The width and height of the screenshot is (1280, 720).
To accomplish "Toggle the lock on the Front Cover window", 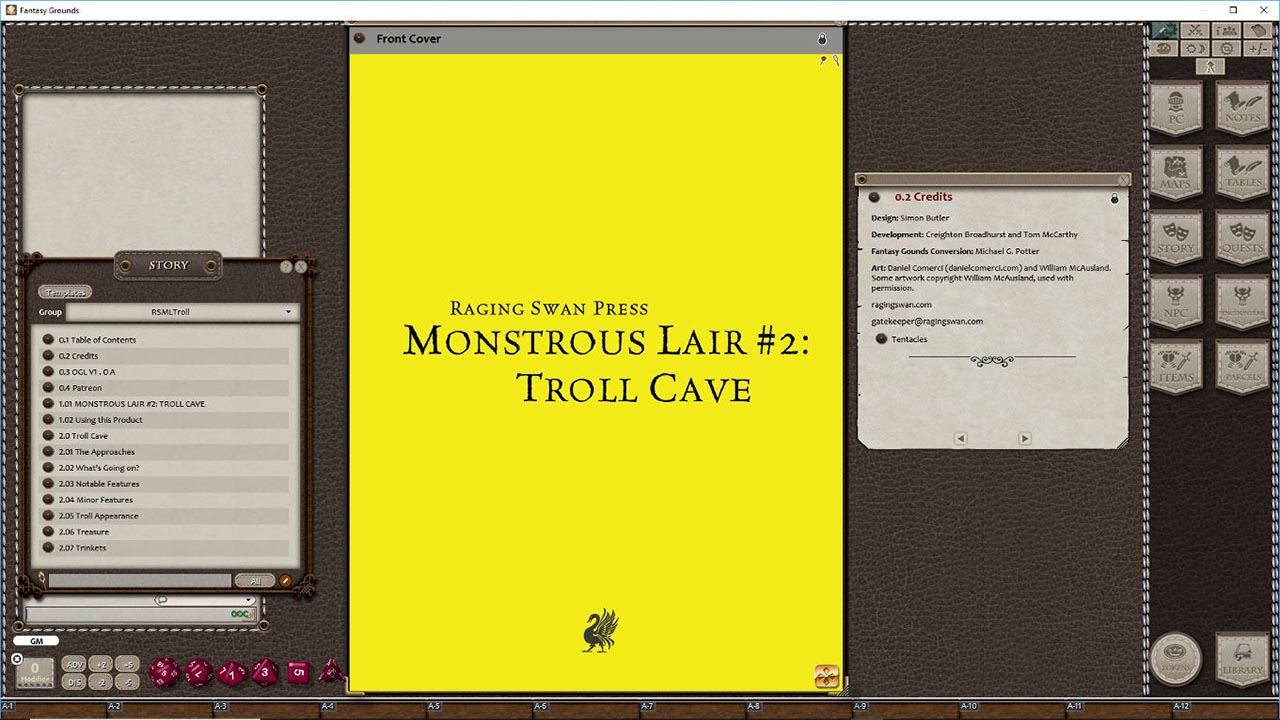I will pos(822,39).
